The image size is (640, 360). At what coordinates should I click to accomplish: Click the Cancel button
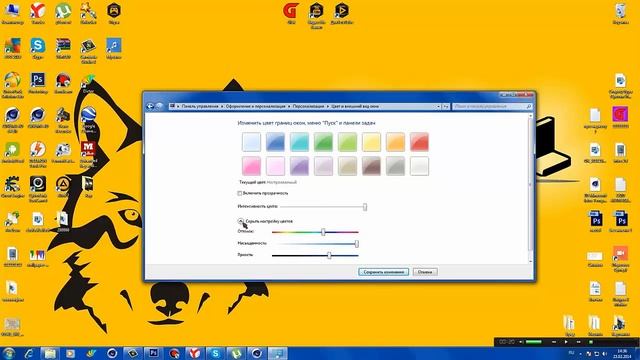pos(425,272)
